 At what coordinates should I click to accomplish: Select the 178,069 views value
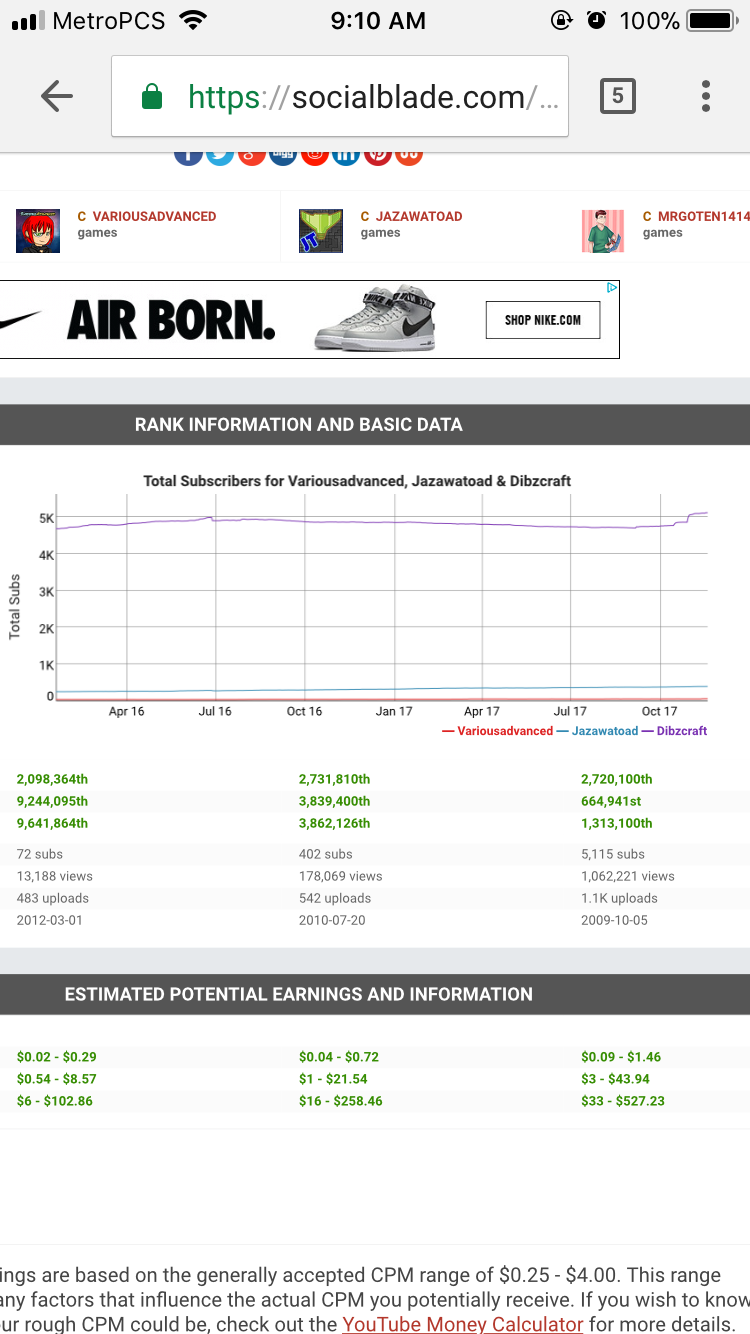click(x=340, y=876)
